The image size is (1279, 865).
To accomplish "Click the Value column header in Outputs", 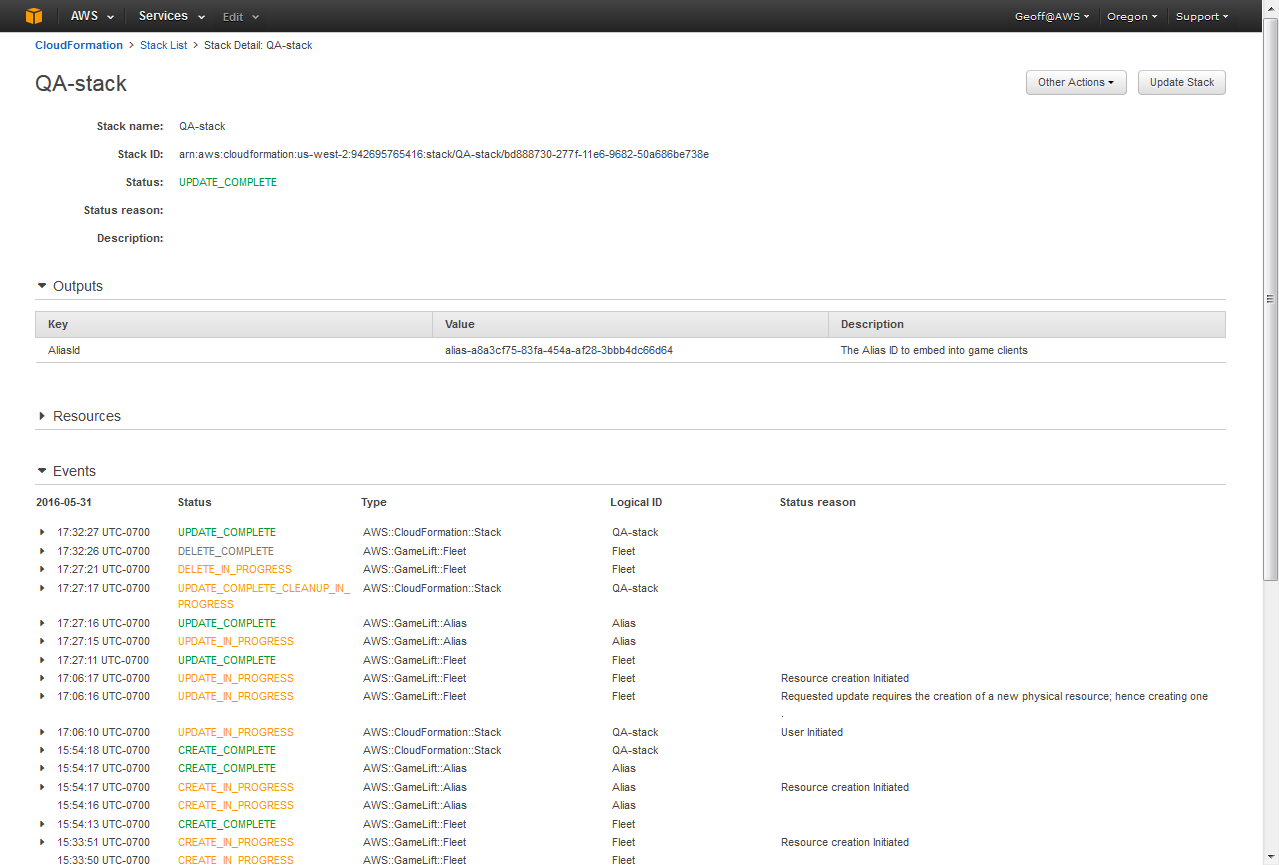I will (x=630, y=324).
